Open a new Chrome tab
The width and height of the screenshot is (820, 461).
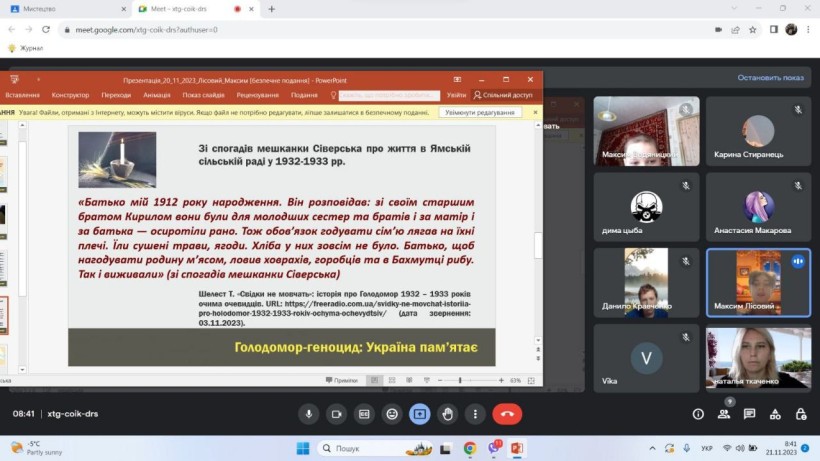point(271,9)
